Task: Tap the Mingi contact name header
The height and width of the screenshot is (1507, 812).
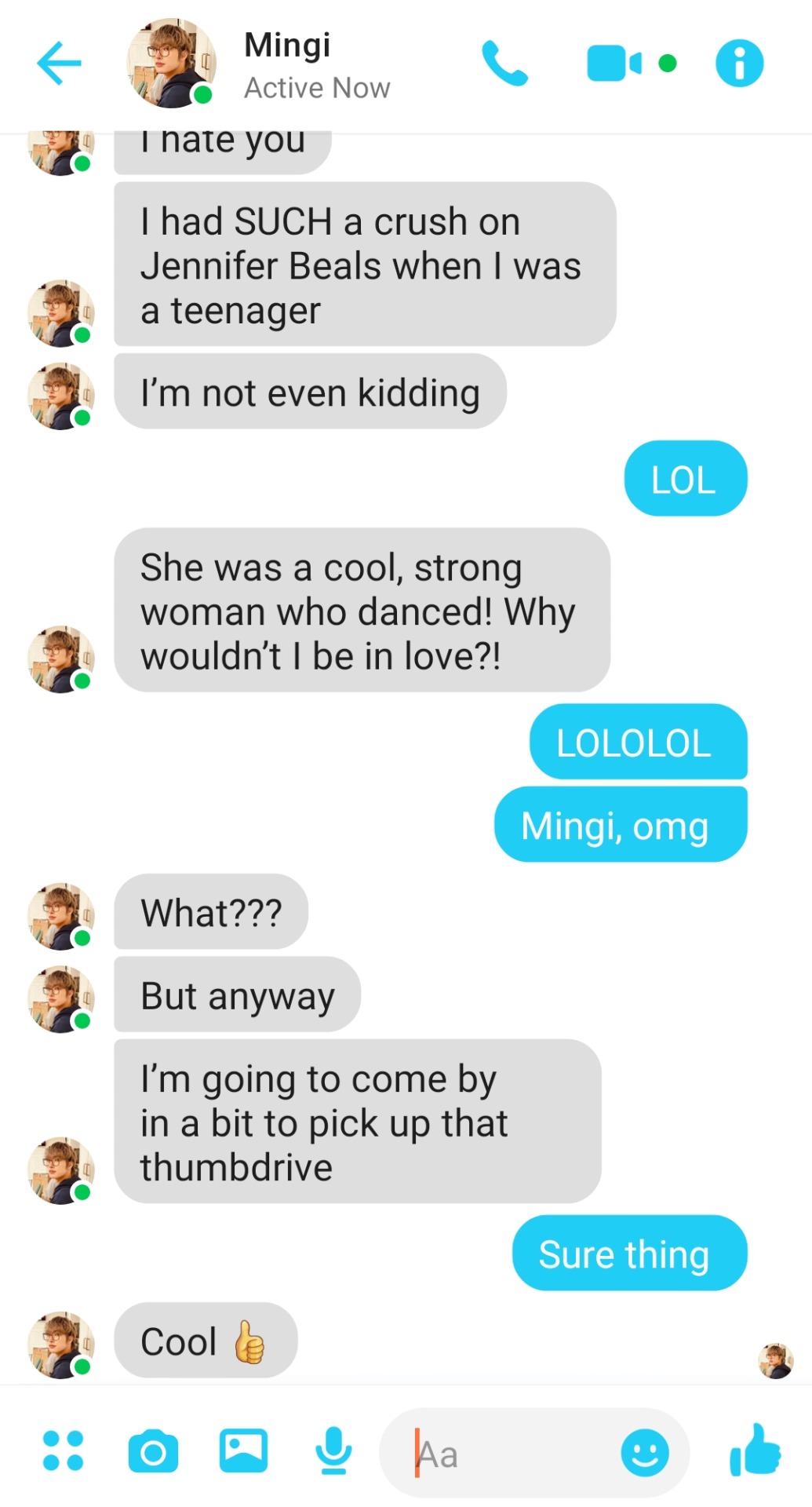Action: click(287, 45)
